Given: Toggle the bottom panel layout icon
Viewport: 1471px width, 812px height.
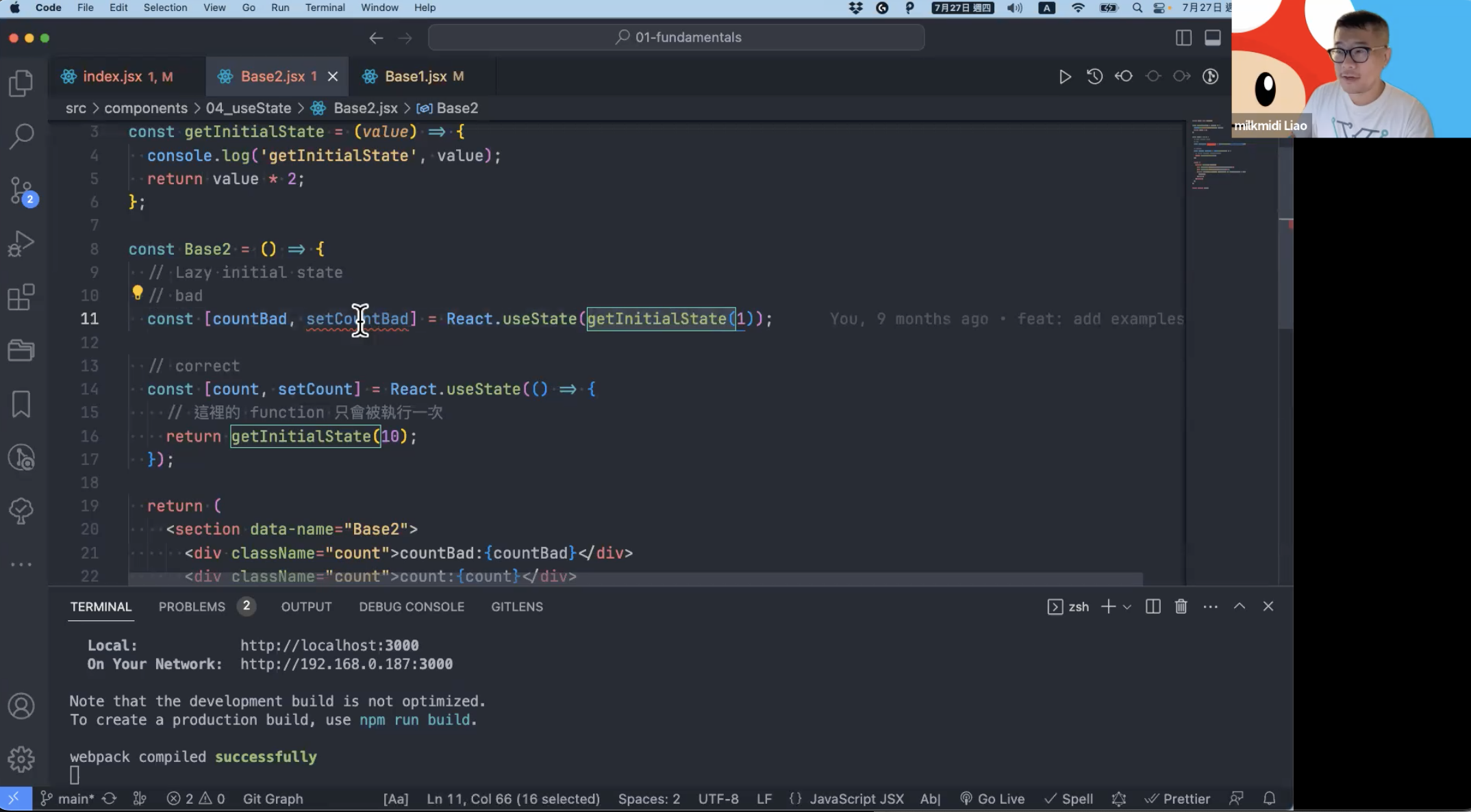Looking at the screenshot, I should [x=1212, y=38].
